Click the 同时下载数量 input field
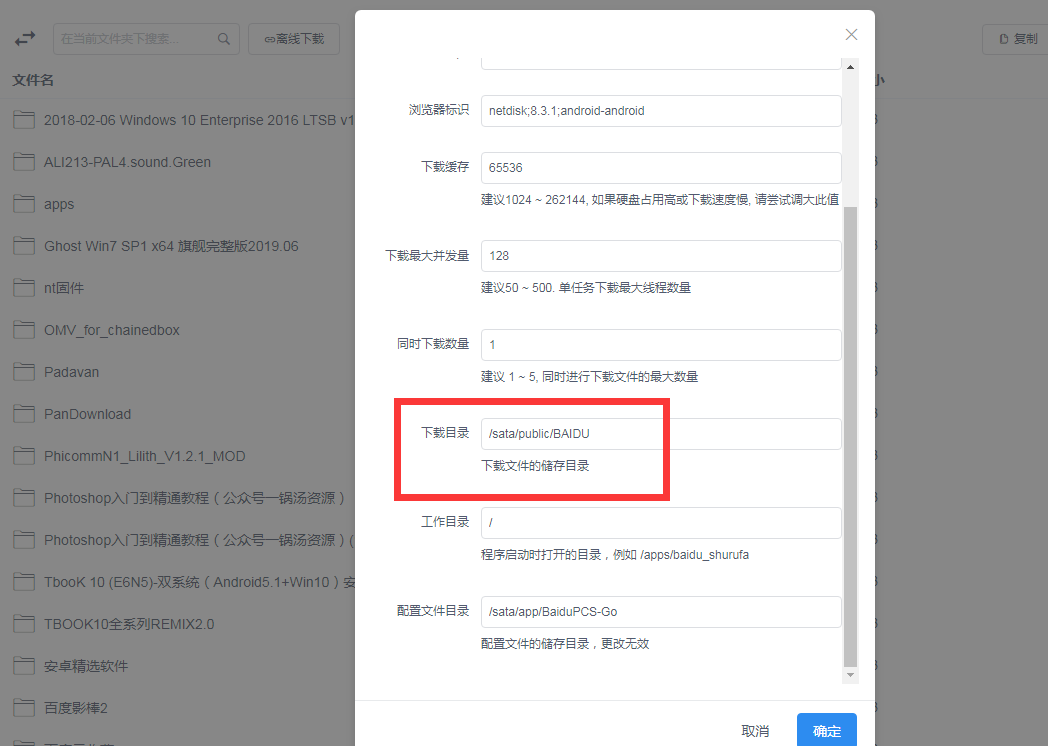The height and width of the screenshot is (746, 1048). point(660,345)
